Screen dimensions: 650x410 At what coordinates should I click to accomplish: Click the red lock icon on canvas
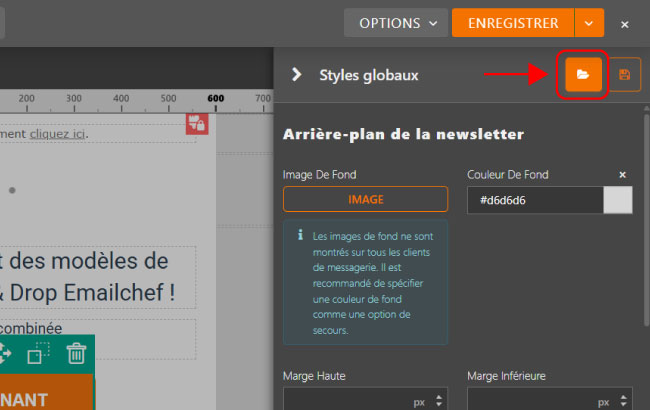(x=197, y=123)
